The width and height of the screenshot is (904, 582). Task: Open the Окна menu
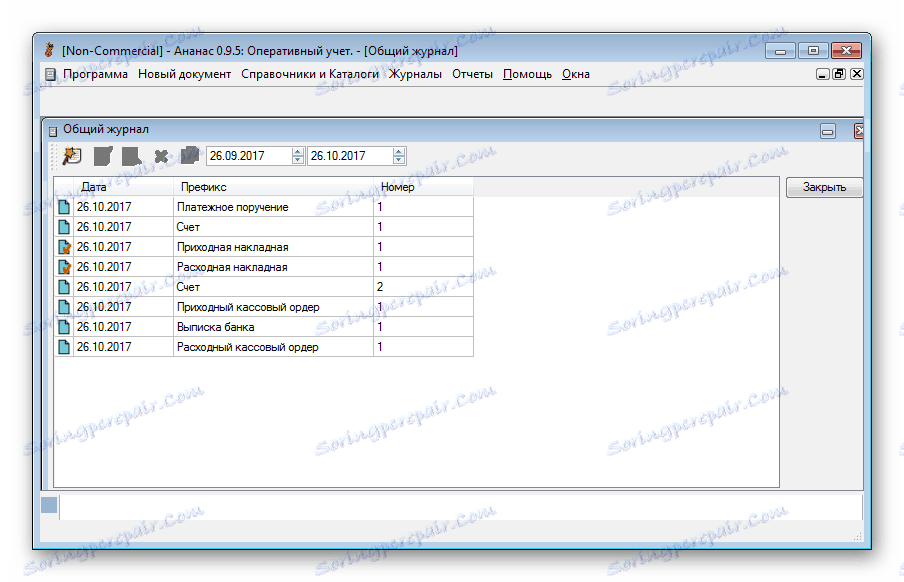pyautogui.click(x=575, y=74)
